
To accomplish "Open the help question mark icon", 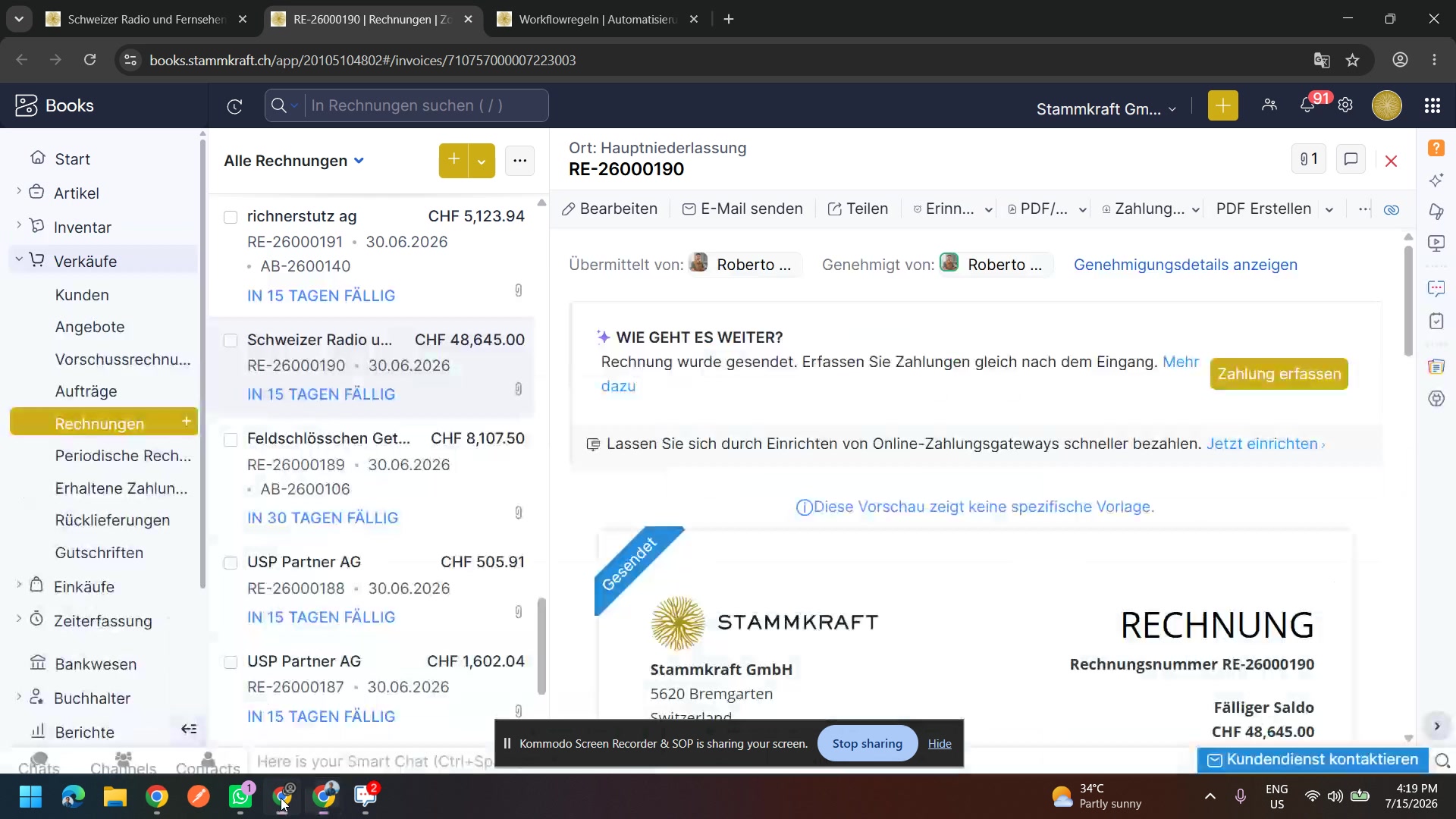I will (1436, 148).
